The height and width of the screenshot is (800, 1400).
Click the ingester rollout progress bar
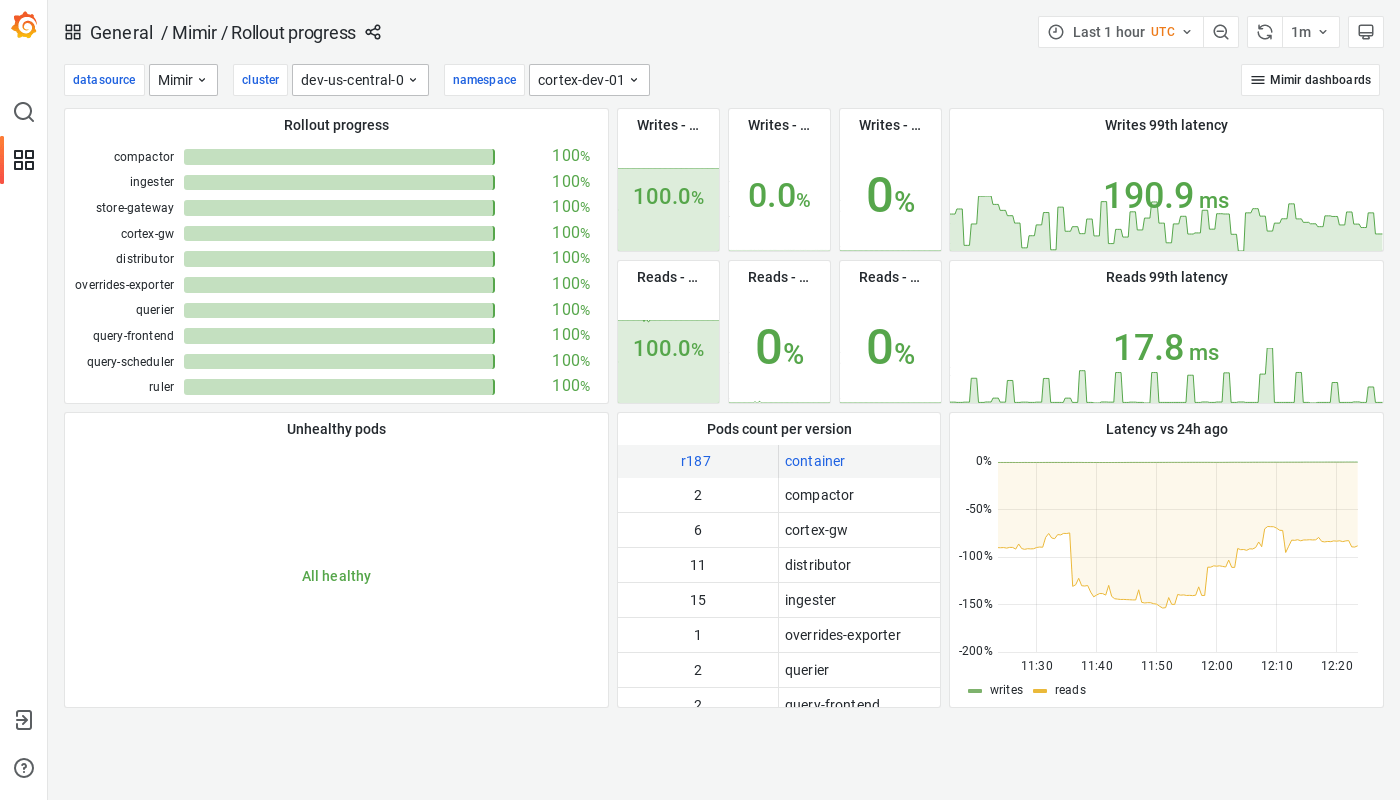(339, 182)
